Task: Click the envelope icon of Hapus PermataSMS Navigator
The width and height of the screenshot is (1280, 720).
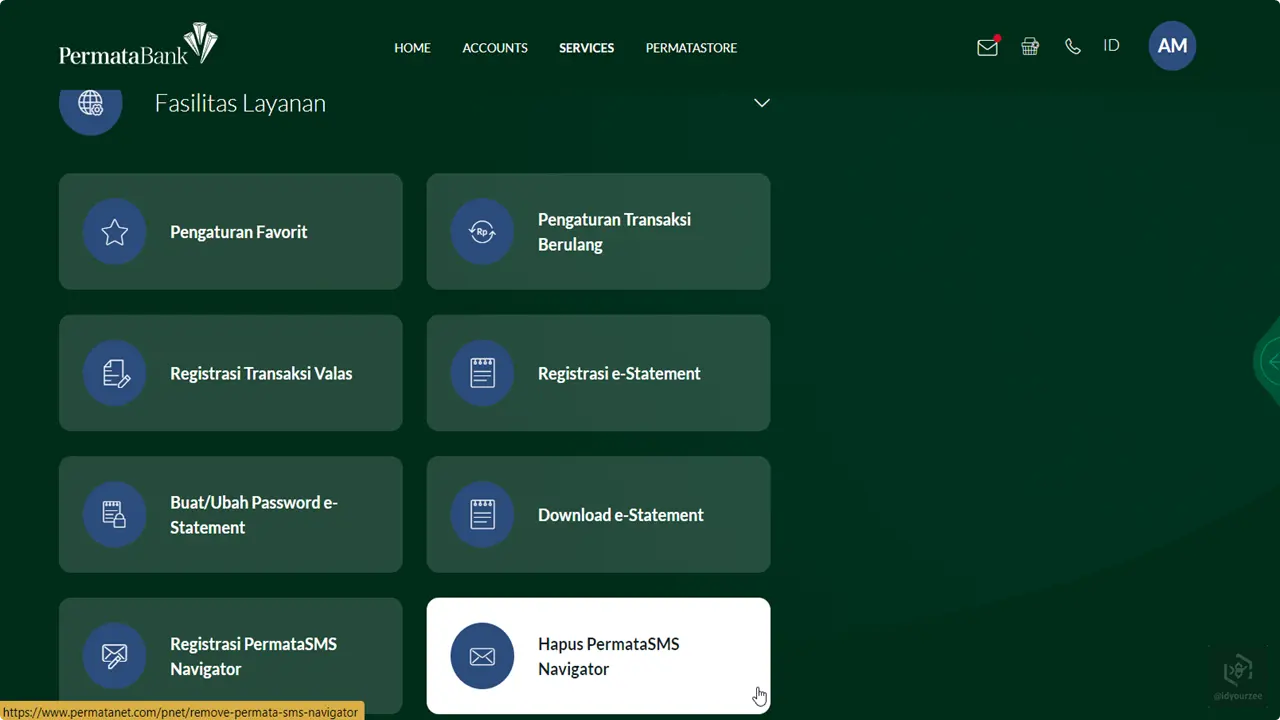Action: point(483,656)
